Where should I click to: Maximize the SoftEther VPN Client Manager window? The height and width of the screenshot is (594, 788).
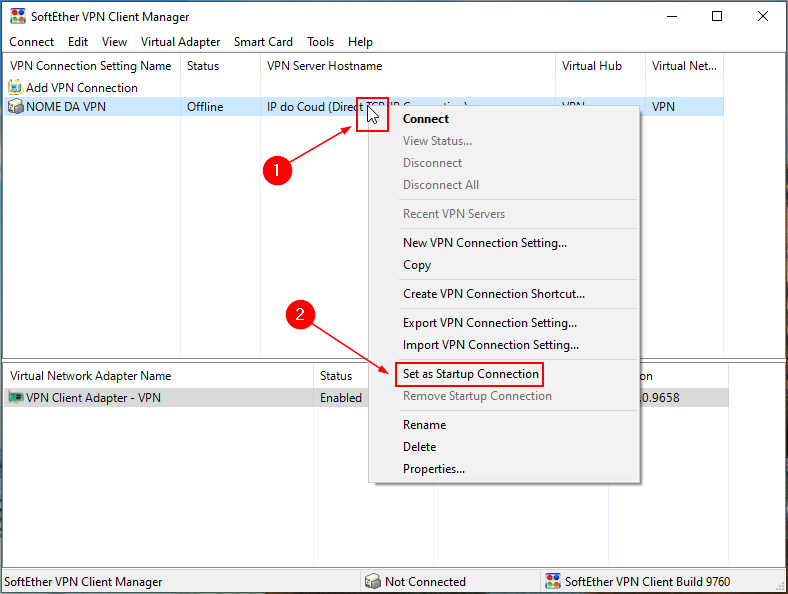(717, 17)
